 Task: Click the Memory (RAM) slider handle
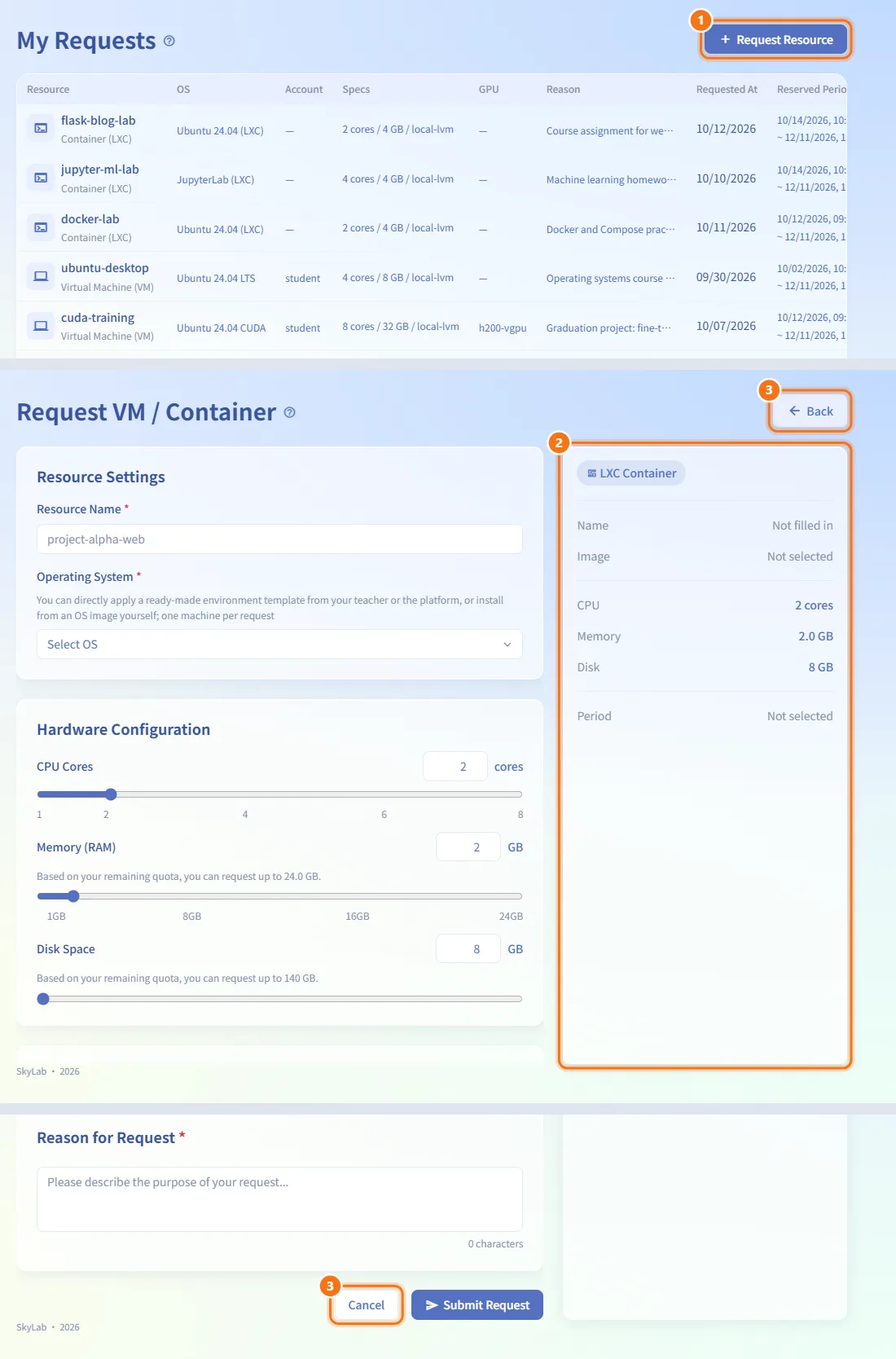[x=73, y=896]
